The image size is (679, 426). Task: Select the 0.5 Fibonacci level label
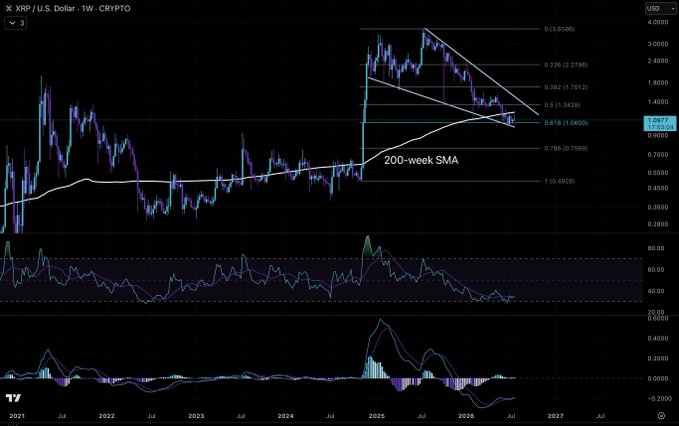[x=562, y=105]
